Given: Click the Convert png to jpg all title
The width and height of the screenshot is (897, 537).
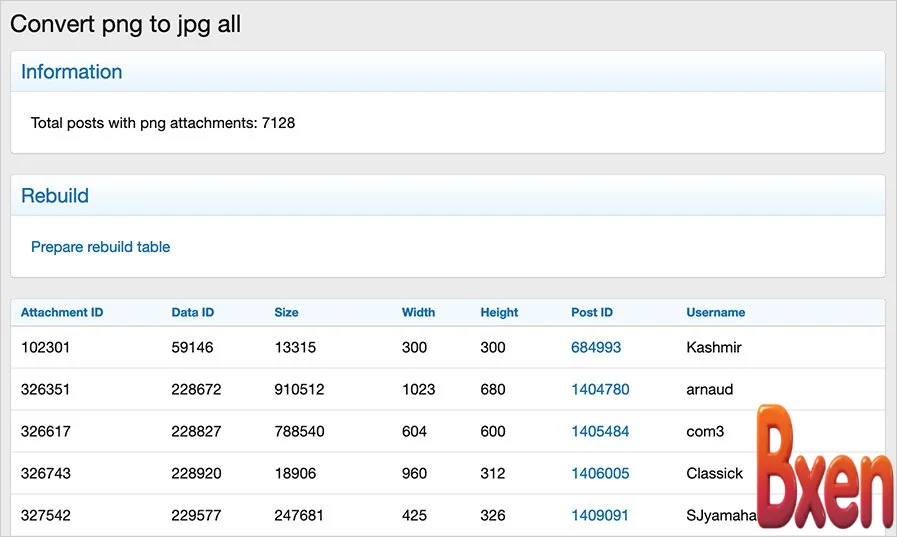Looking at the screenshot, I should click(x=126, y=24).
